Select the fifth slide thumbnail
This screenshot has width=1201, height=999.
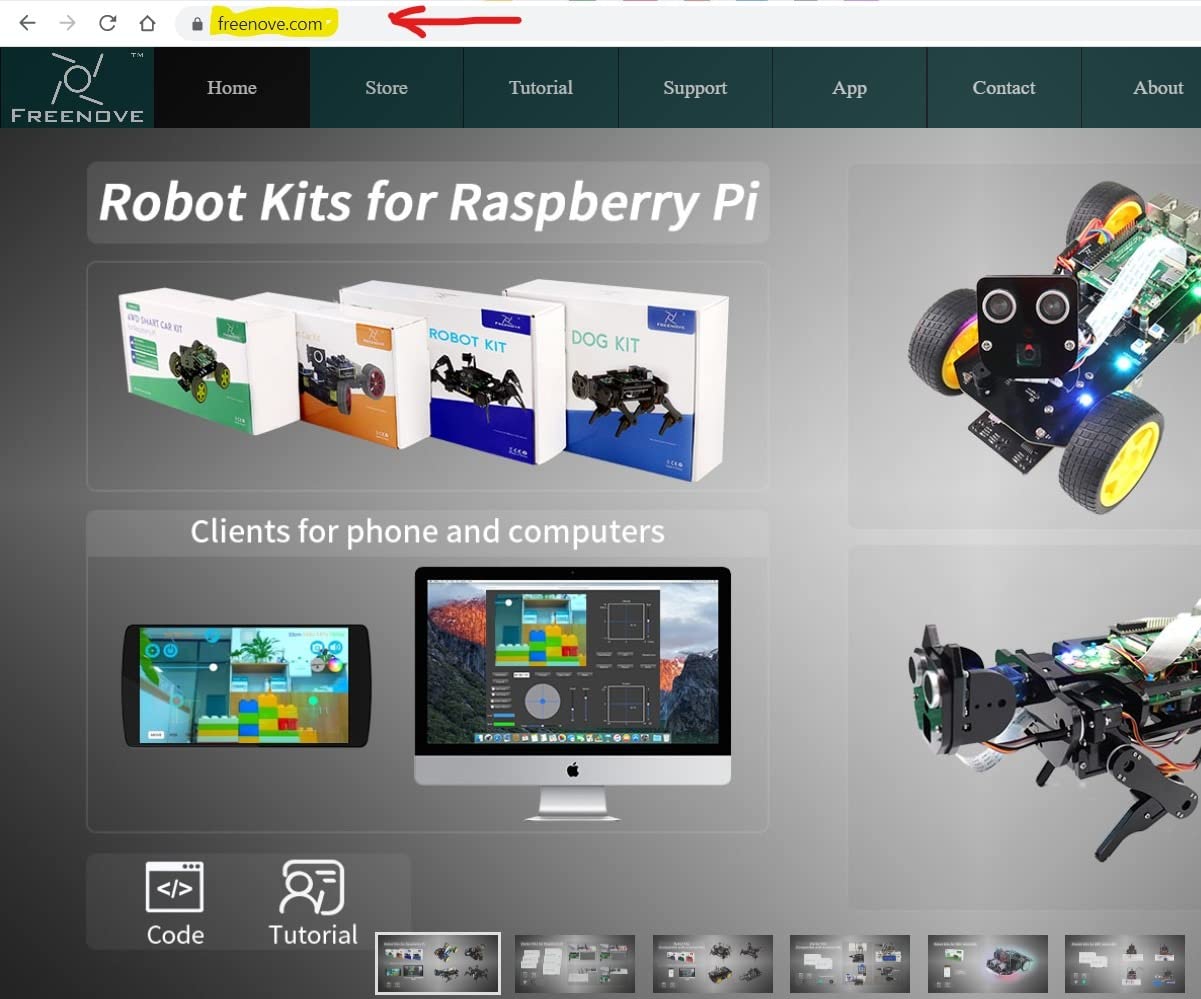pos(988,964)
